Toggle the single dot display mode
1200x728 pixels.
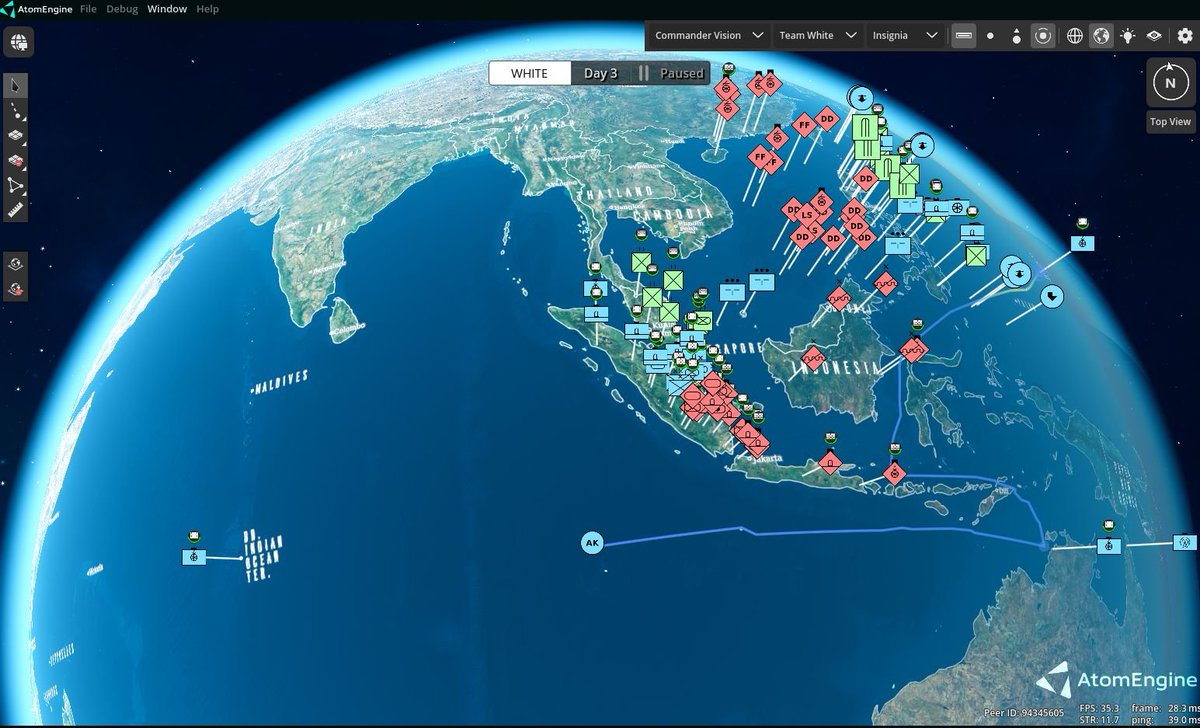click(x=990, y=35)
